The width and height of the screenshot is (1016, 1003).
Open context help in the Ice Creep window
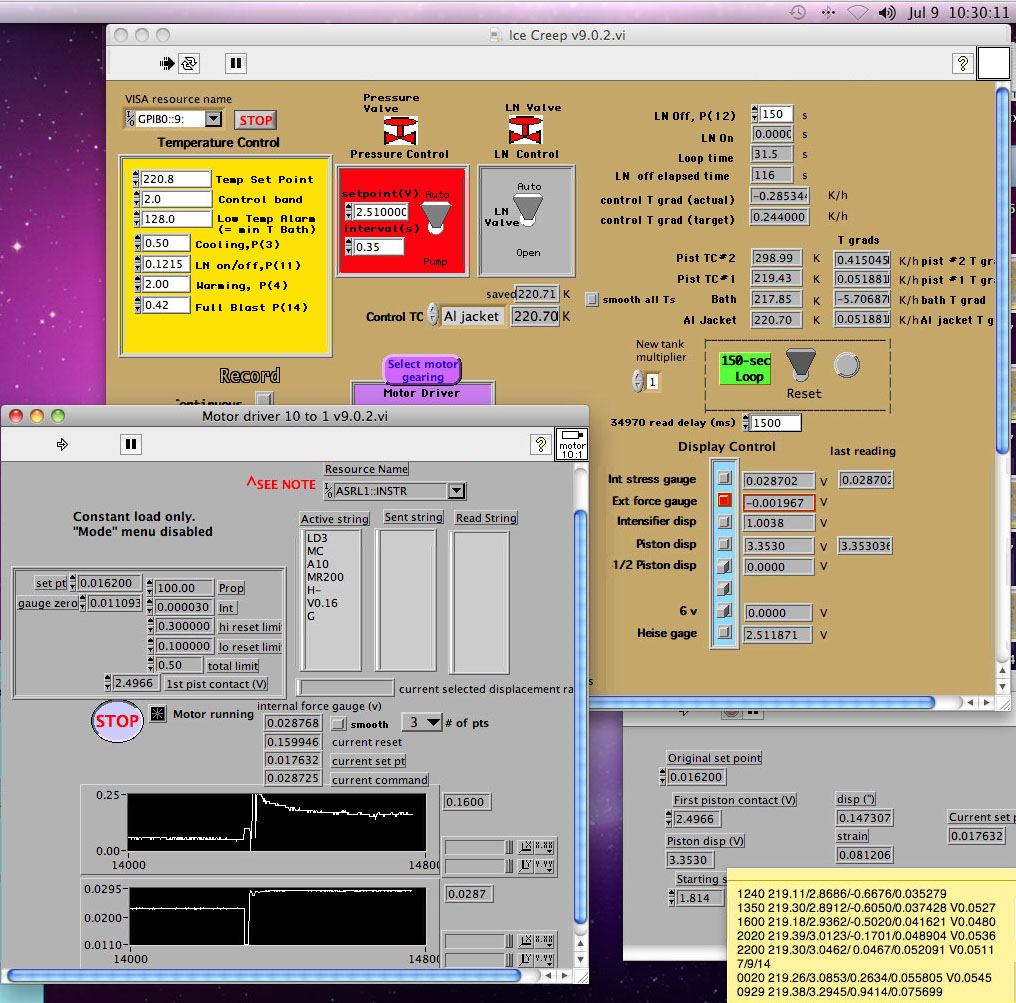(962, 63)
